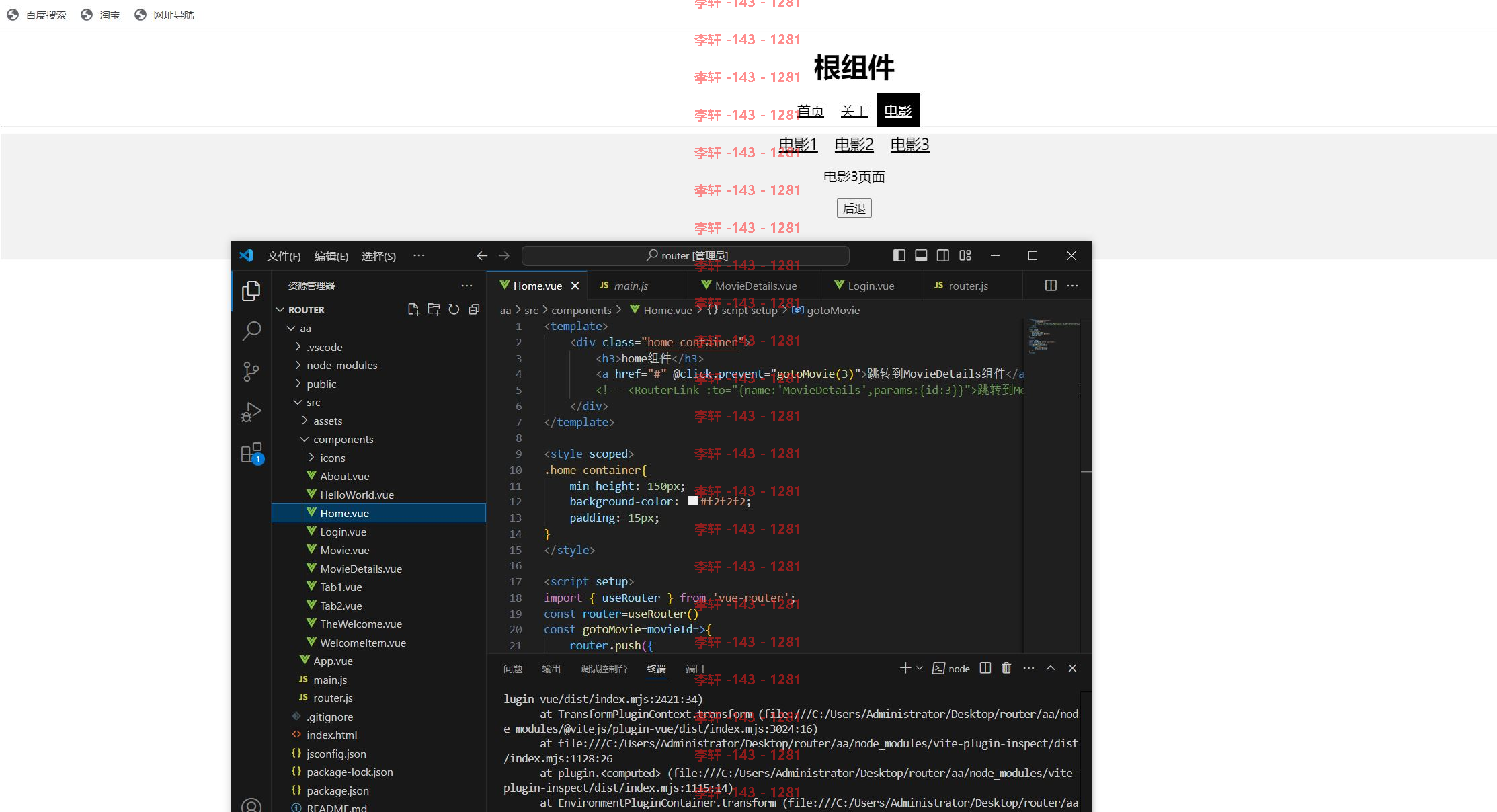This screenshot has width=1497, height=812.
Task: Open the Run and Debug view
Action: (251, 411)
